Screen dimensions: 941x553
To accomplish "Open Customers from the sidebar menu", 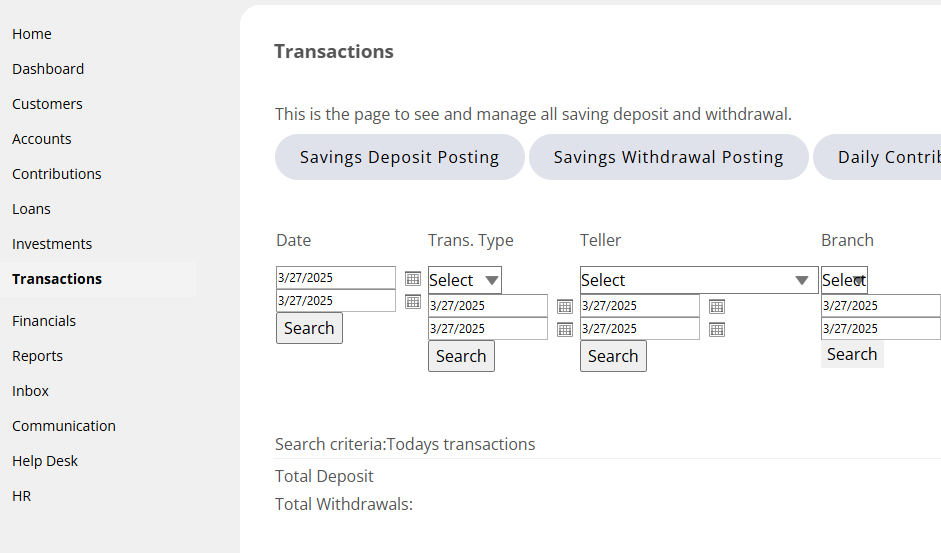I will 47,104.
